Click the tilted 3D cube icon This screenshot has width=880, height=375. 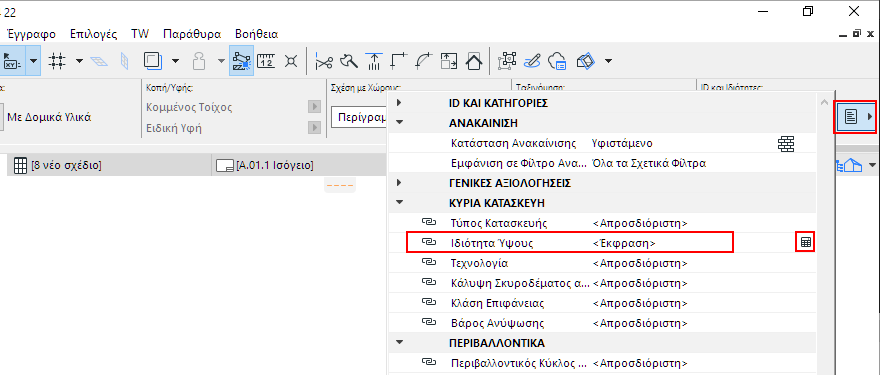585,61
